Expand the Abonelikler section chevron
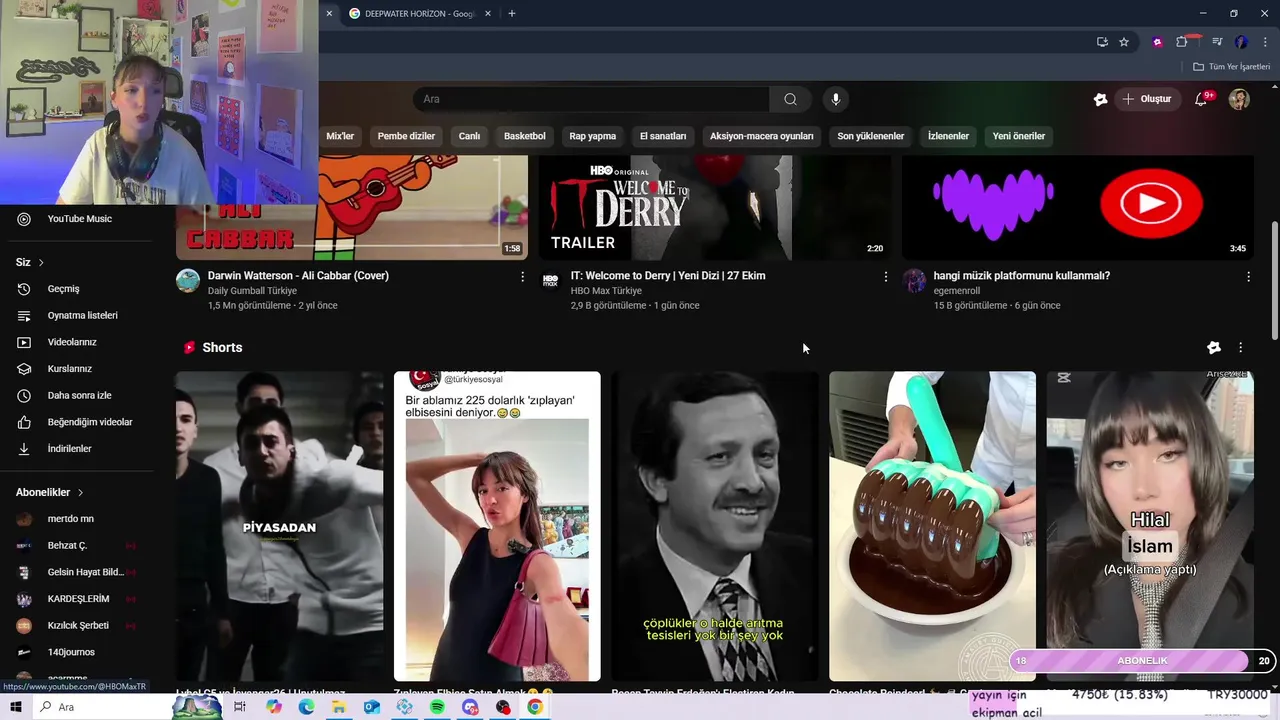The height and width of the screenshot is (720, 1280). tap(80, 492)
